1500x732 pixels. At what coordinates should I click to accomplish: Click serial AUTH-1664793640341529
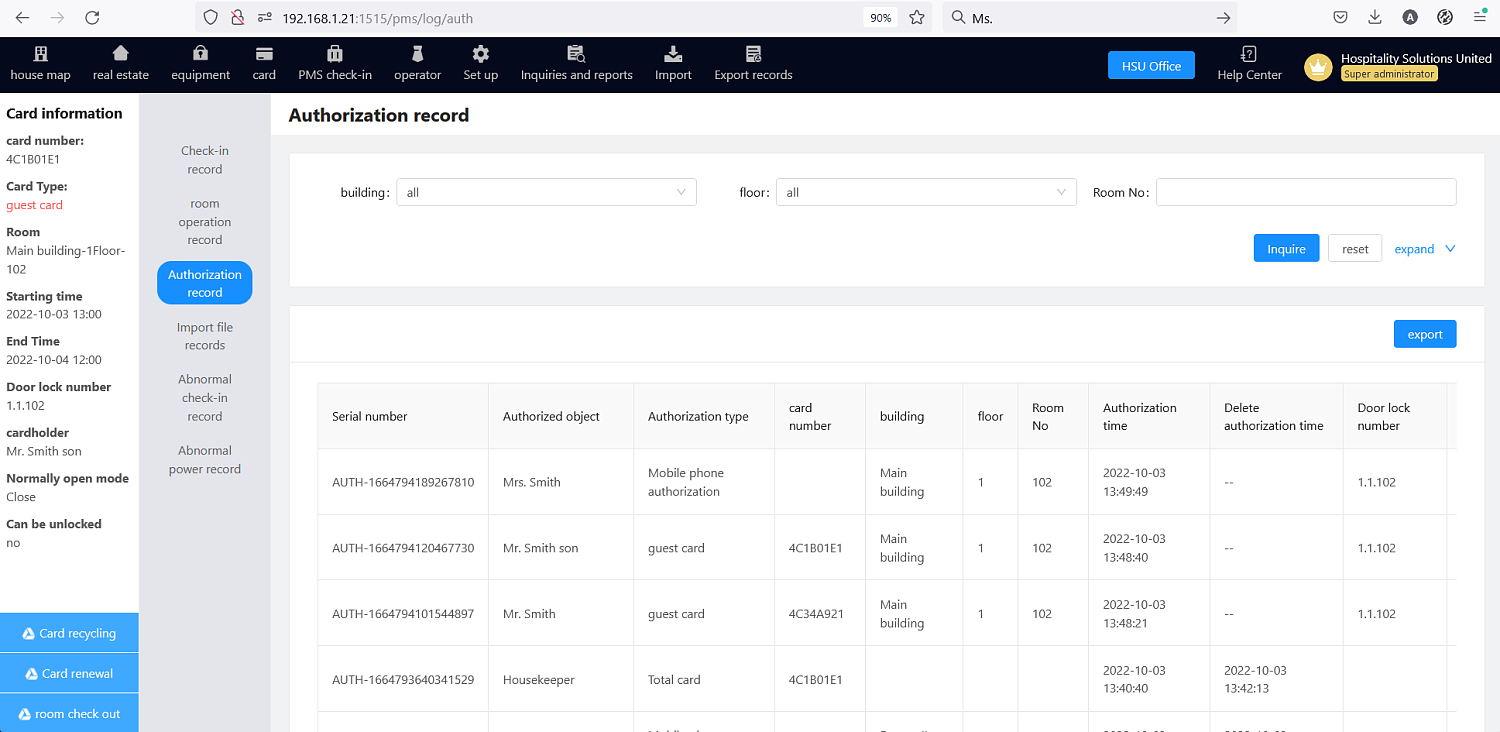(x=403, y=680)
